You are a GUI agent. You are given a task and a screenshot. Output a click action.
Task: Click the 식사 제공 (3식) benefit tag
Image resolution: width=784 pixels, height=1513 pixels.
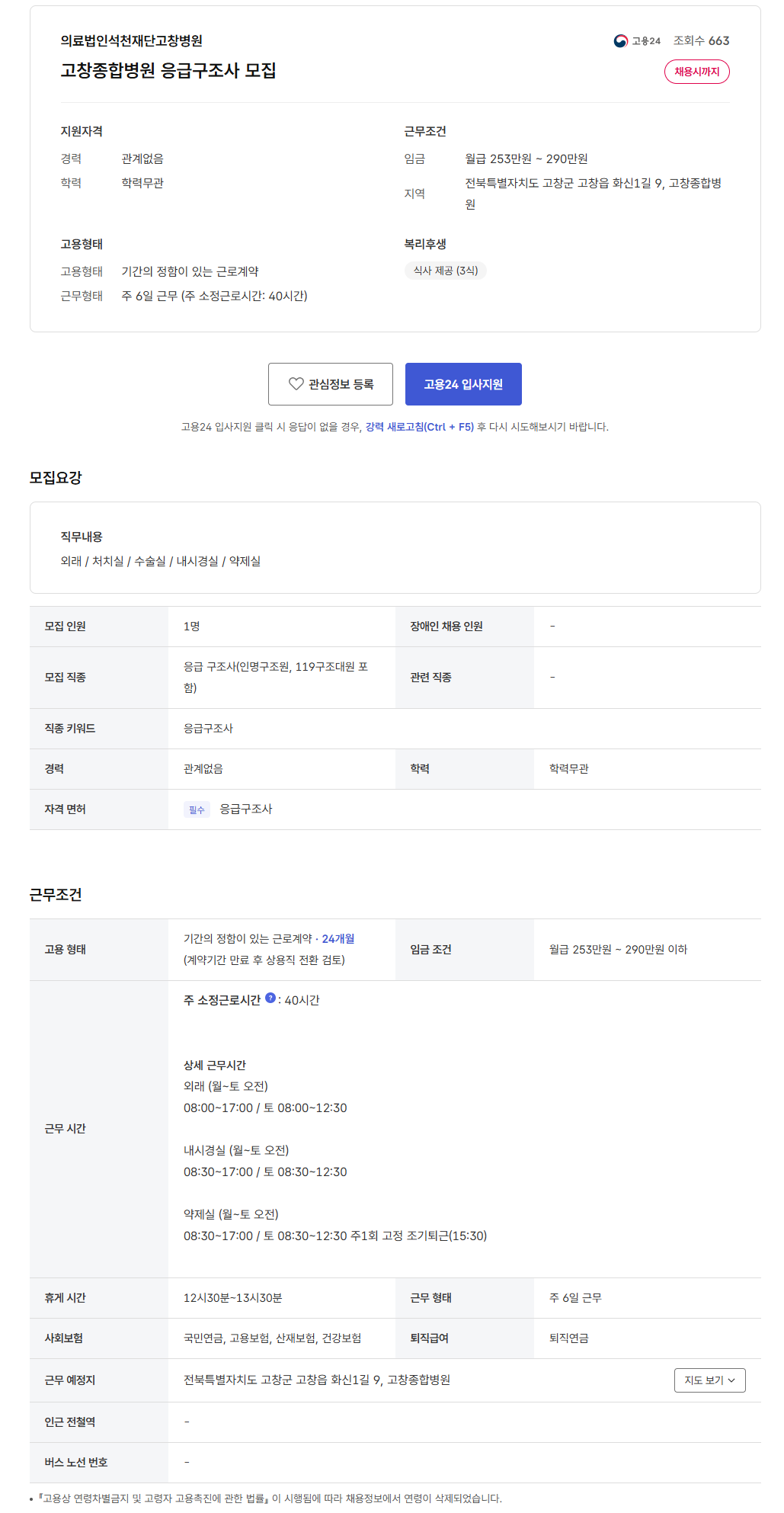(x=446, y=271)
